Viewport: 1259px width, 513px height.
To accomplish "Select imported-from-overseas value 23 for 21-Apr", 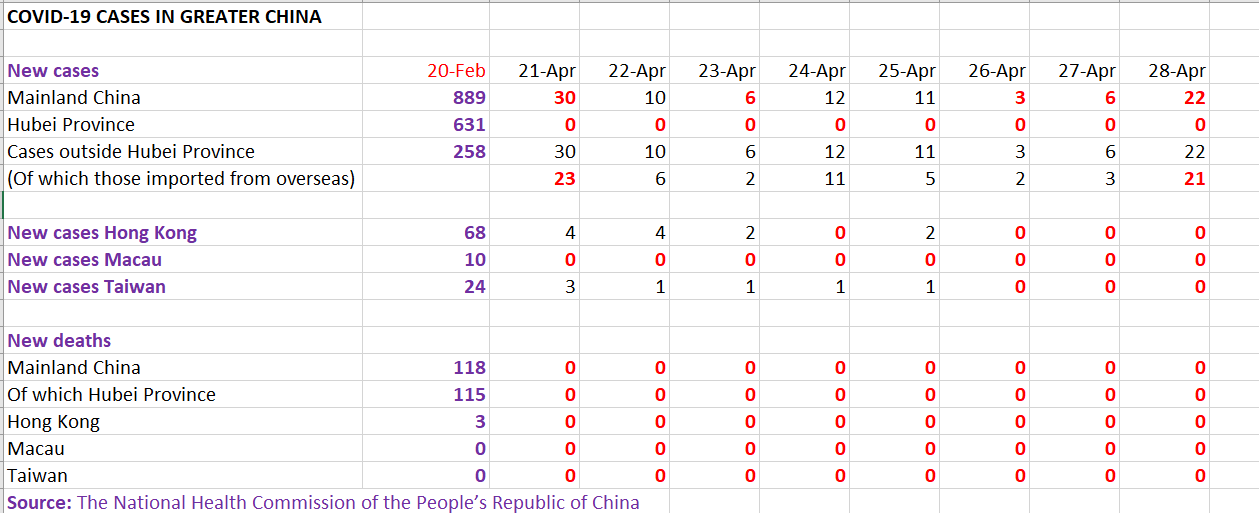I will click(x=565, y=179).
